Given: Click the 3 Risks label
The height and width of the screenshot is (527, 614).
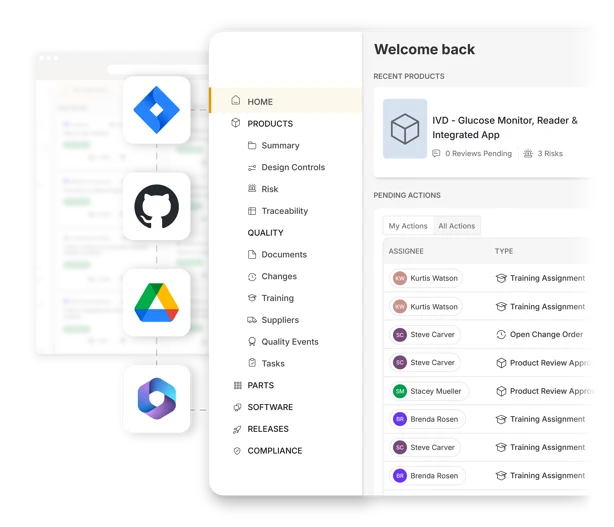Looking at the screenshot, I should click(x=550, y=153).
